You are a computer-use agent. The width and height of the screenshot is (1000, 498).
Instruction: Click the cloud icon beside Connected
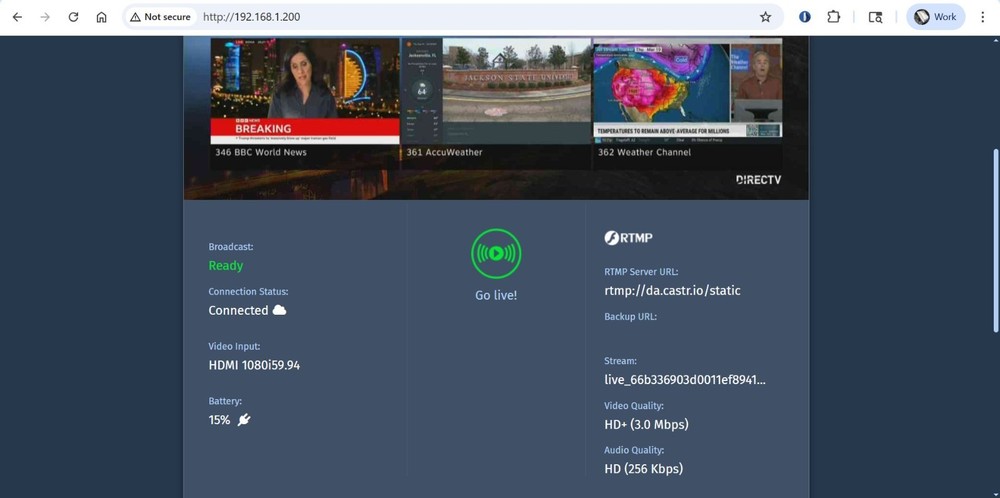[x=279, y=310]
